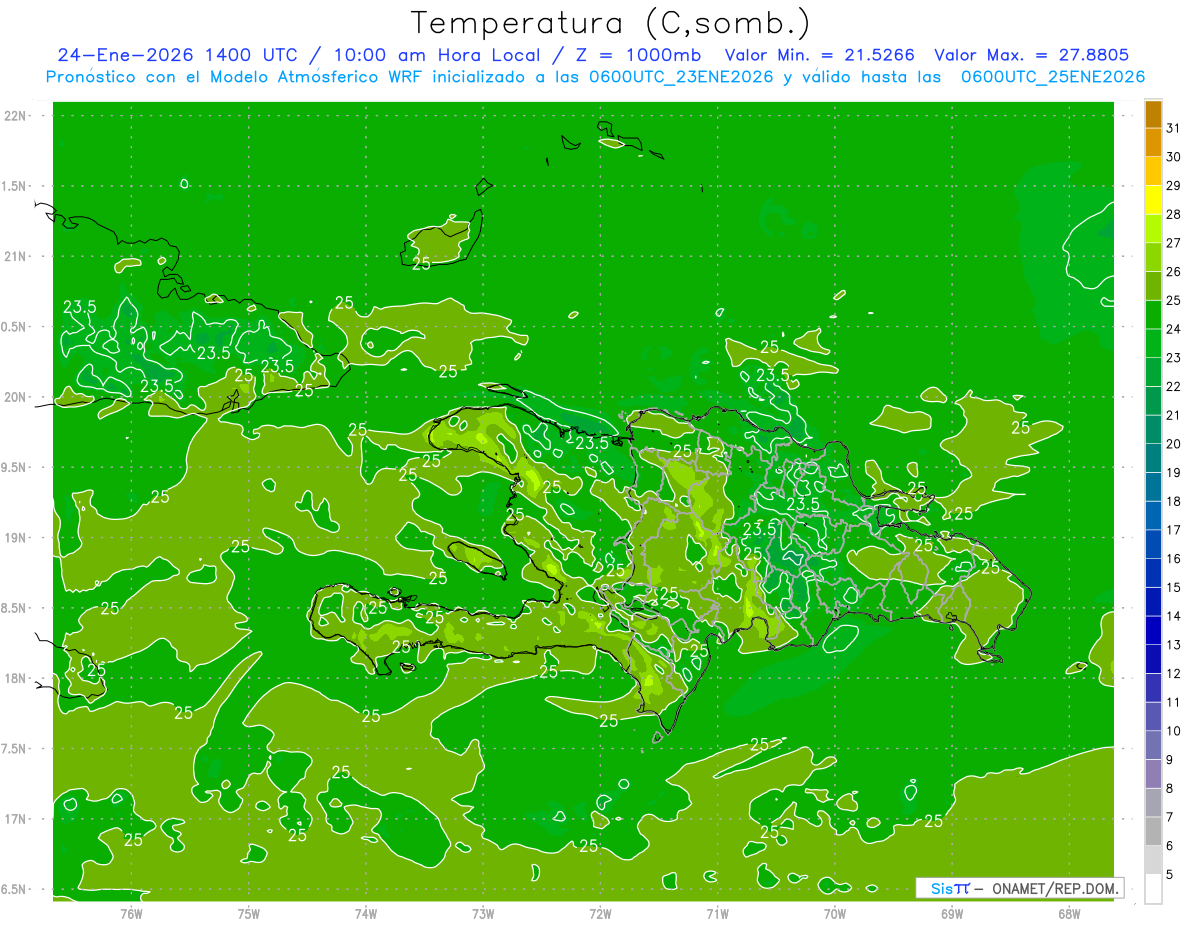Click the olive legend swatch between 25 and 26

(x=1153, y=286)
